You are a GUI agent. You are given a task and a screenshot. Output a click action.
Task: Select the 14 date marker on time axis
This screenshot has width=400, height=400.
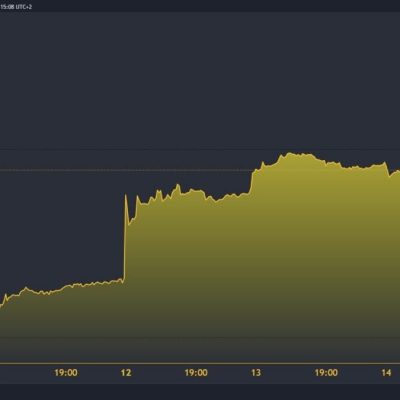pos(386,372)
